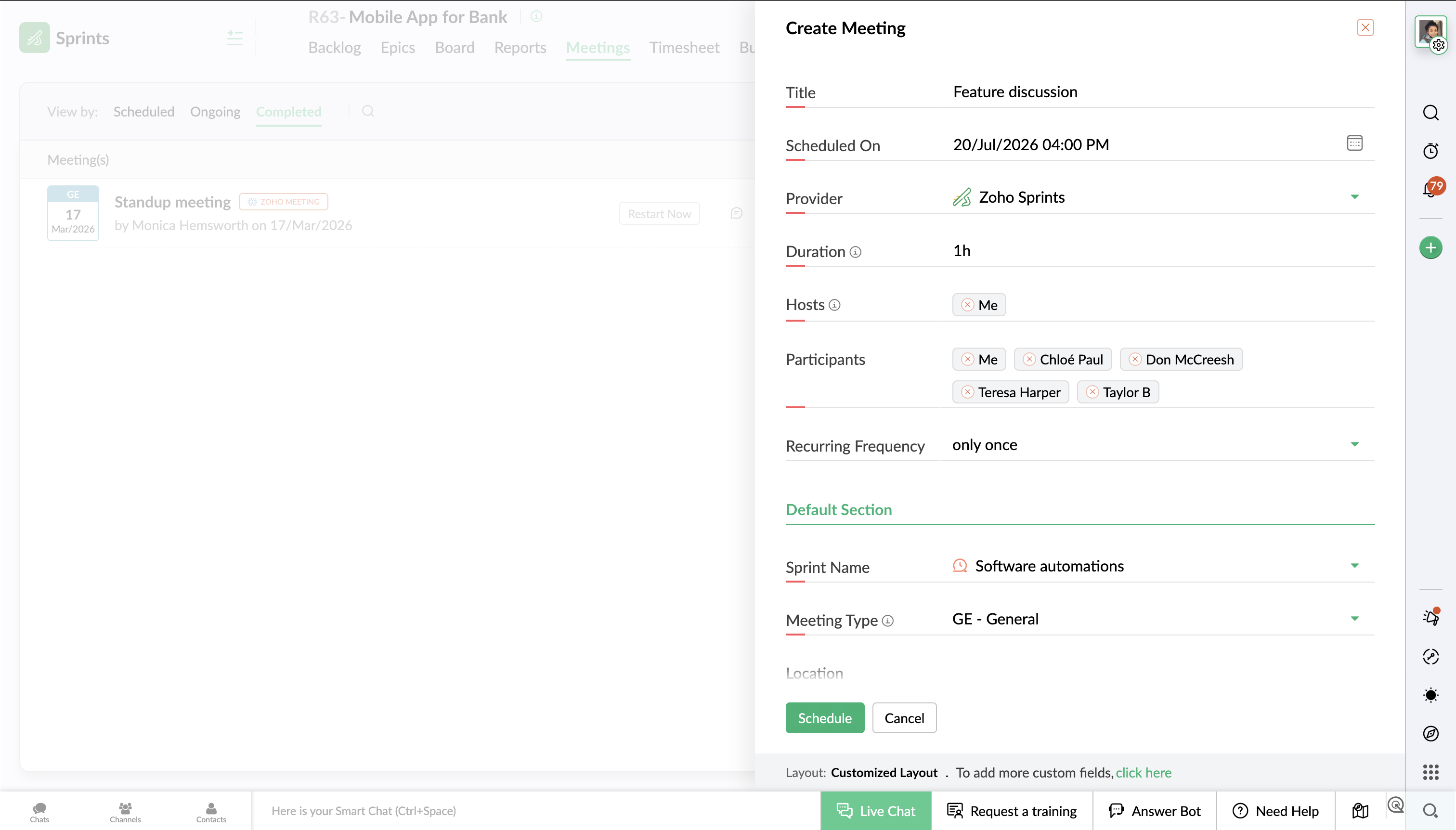Open global search in right sidebar

(x=1430, y=112)
